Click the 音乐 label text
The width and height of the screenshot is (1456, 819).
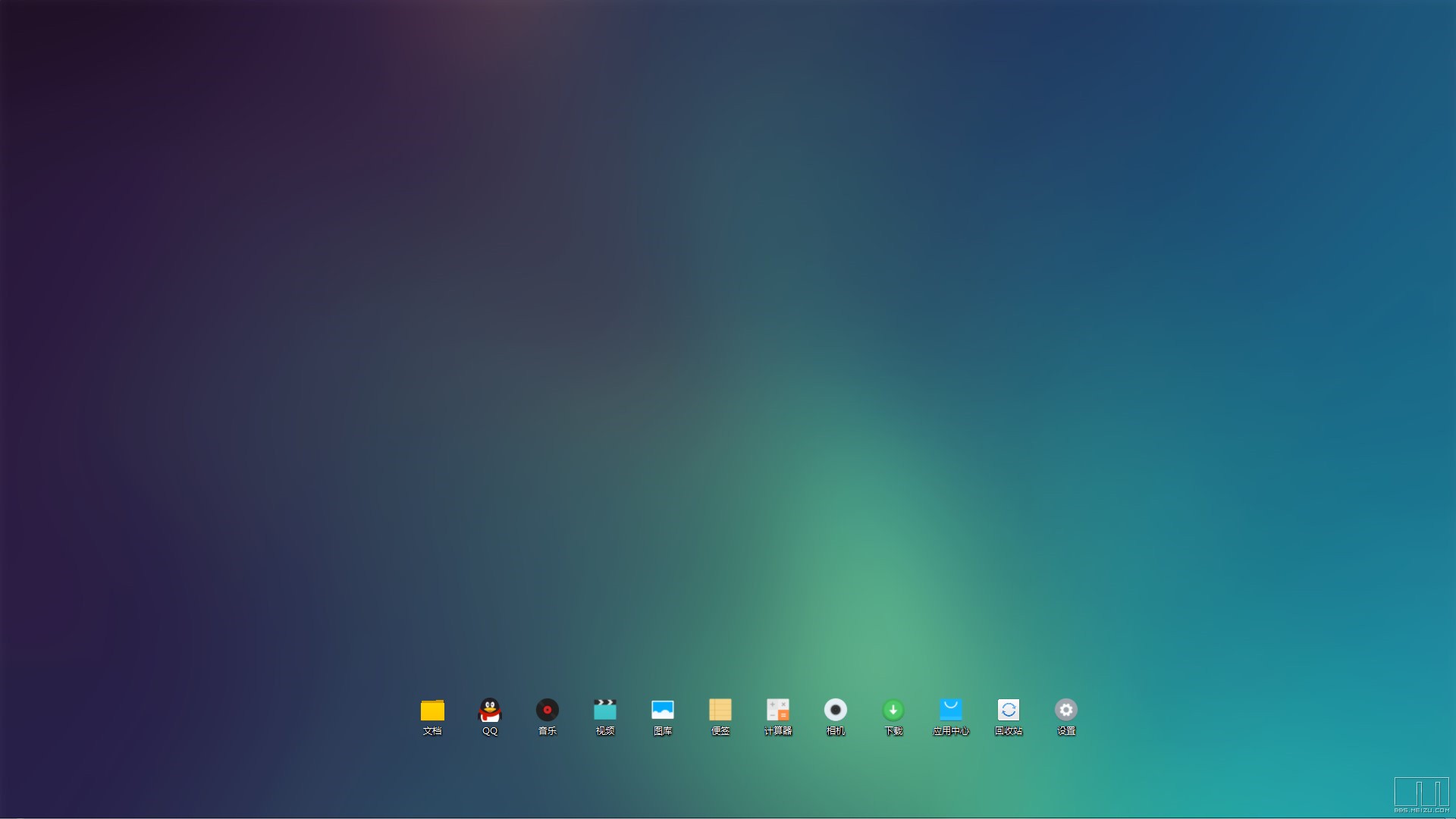548,731
